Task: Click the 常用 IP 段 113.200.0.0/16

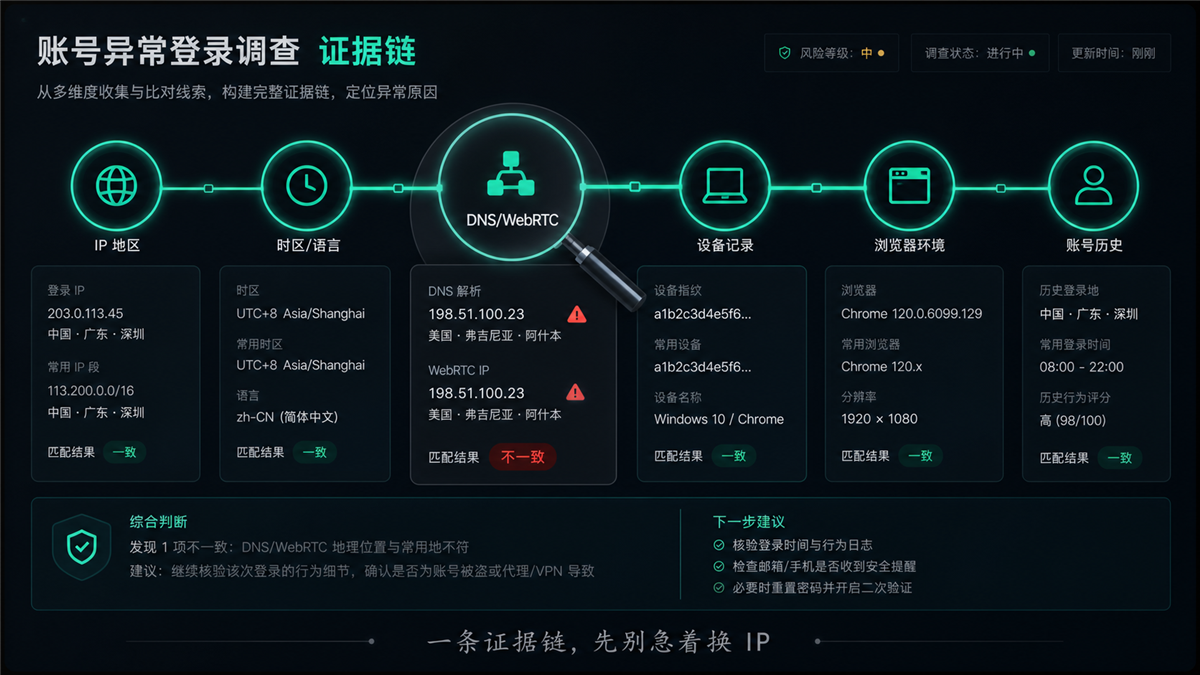Action: (x=91, y=391)
